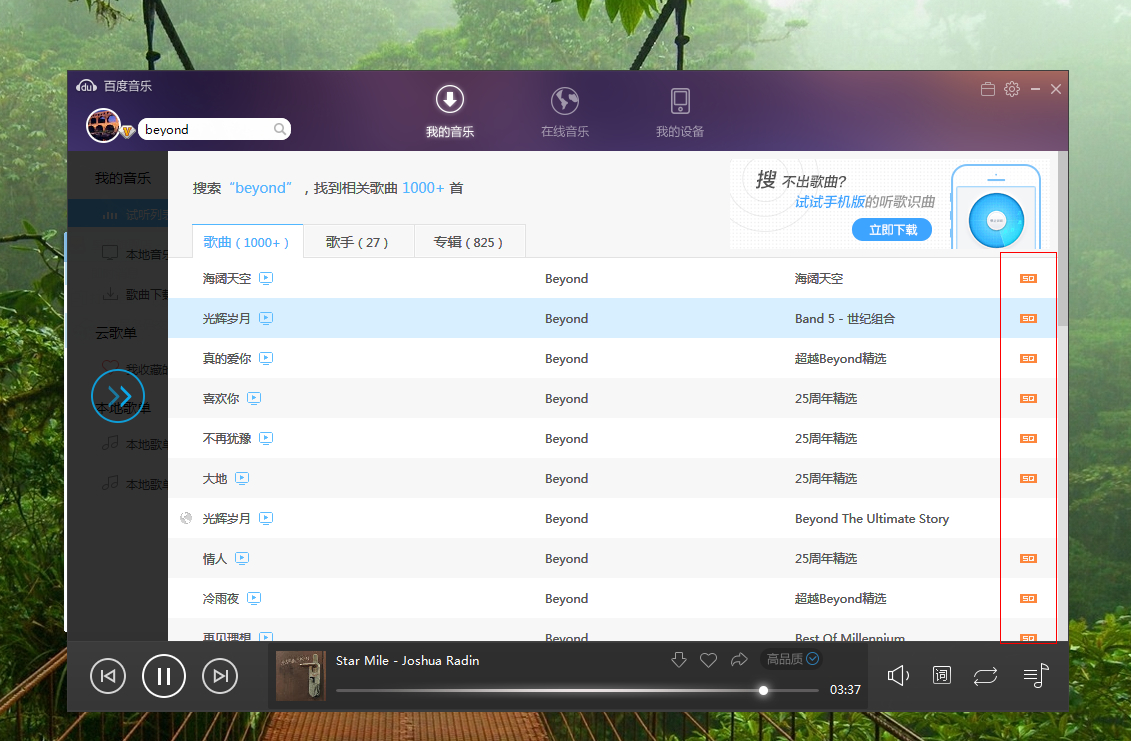This screenshot has width=1131, height=741.
Task: Open 25周年精选 album in 大地 row
Action: point(826,478)
